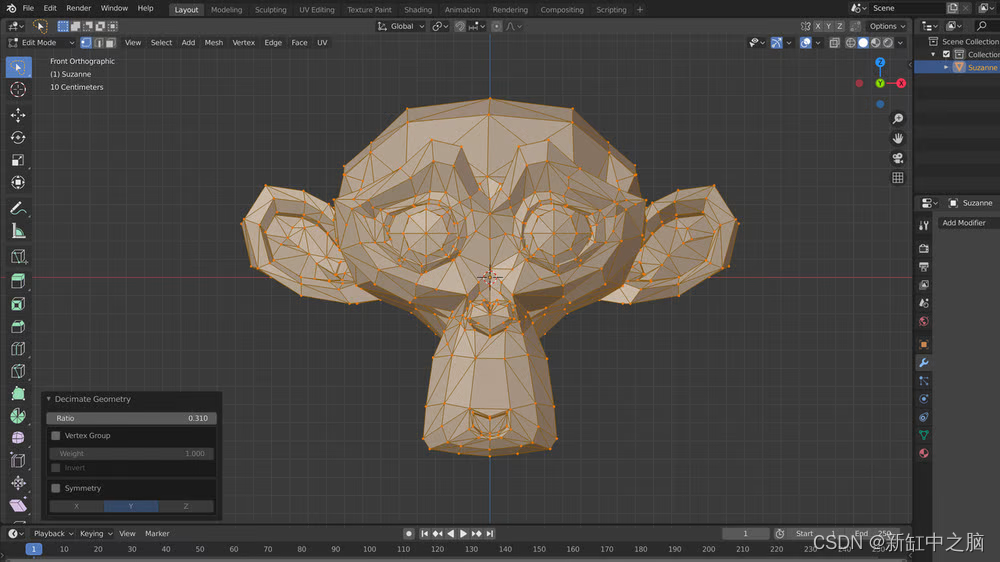Open the shading options dropdown arrow

coord(901,43)
